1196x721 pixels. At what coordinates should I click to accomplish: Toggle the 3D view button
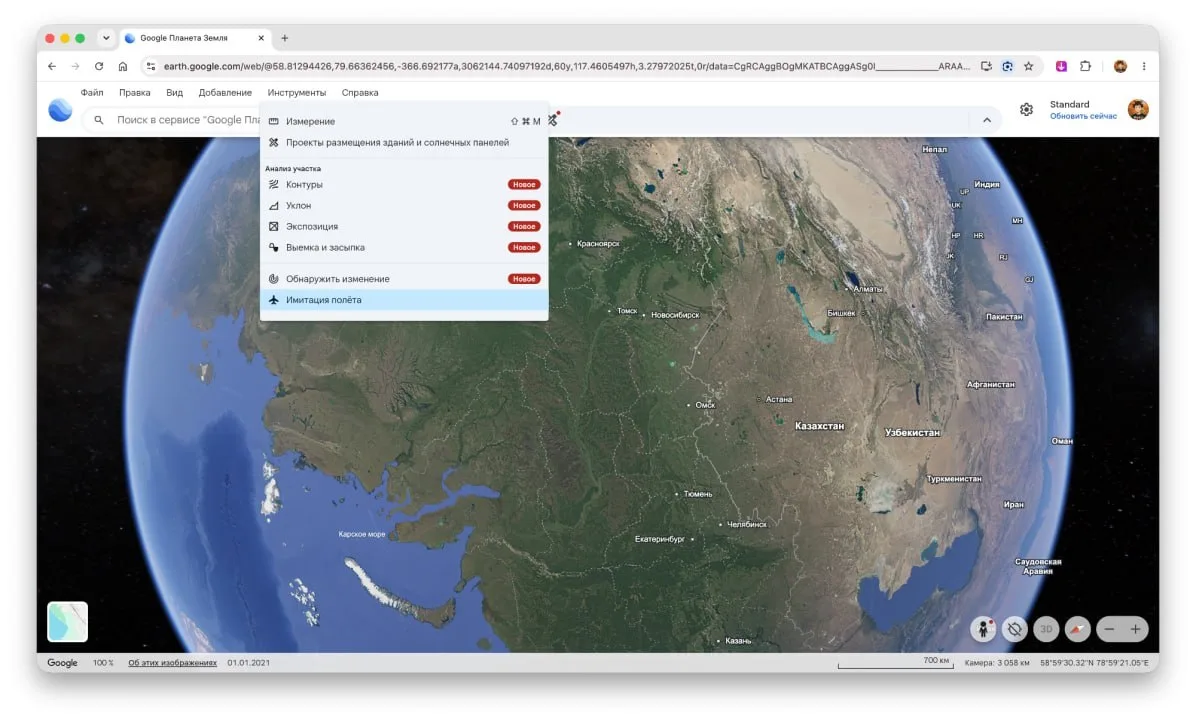1046,629
